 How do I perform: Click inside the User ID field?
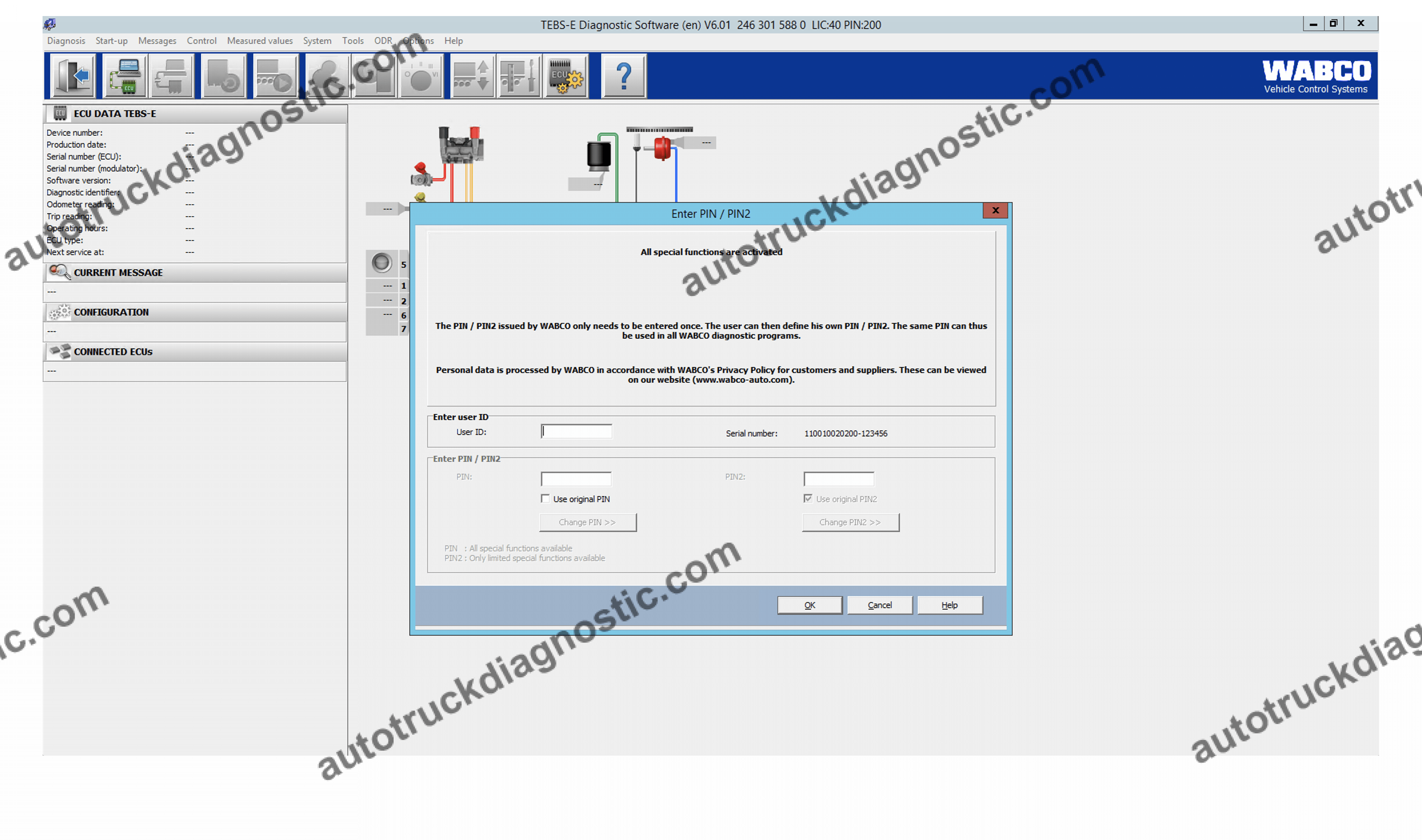[x=576, y=431]
